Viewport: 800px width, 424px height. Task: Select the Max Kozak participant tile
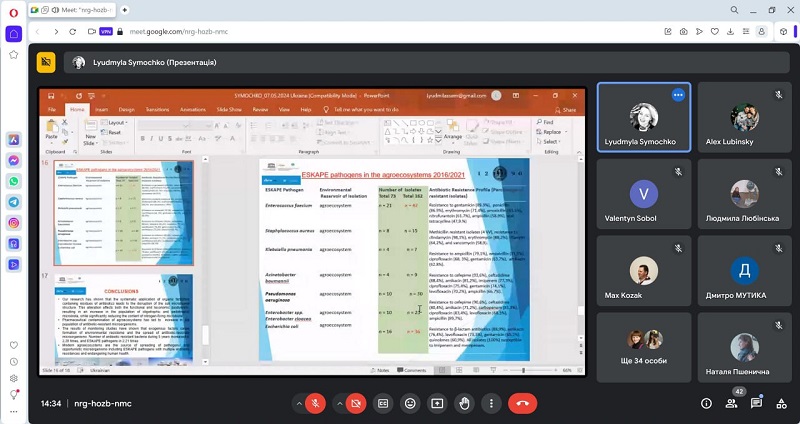click(x=644, y=271)
